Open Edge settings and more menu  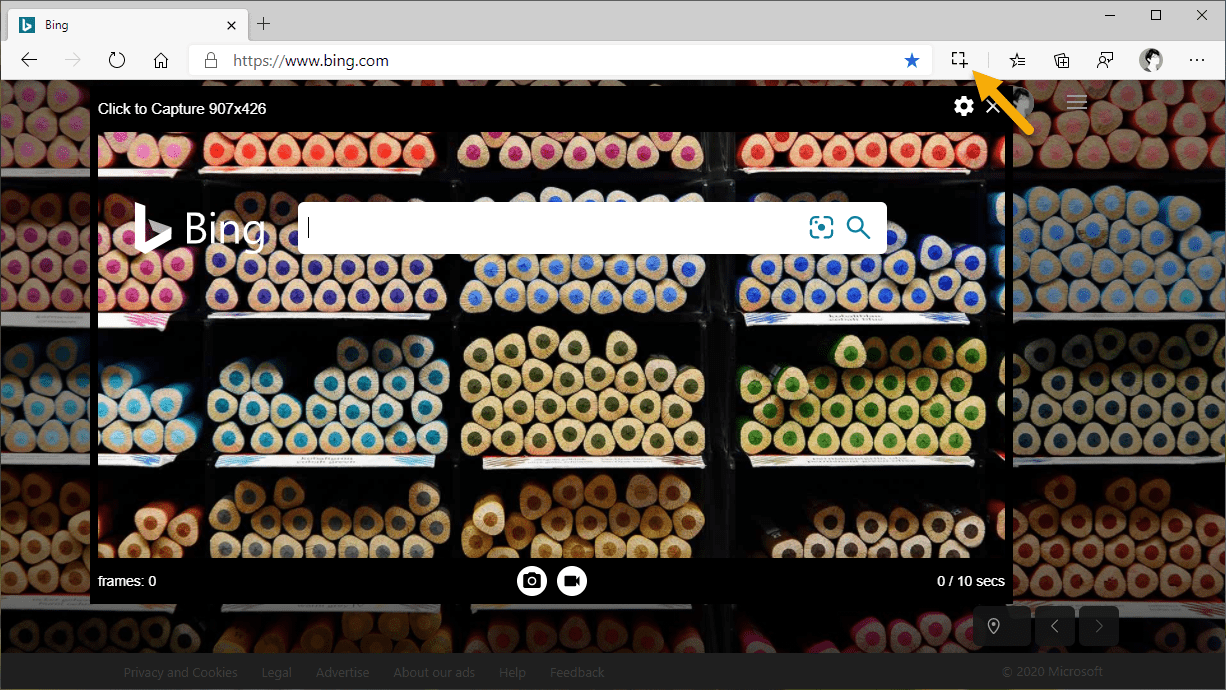pos(1196,60)
